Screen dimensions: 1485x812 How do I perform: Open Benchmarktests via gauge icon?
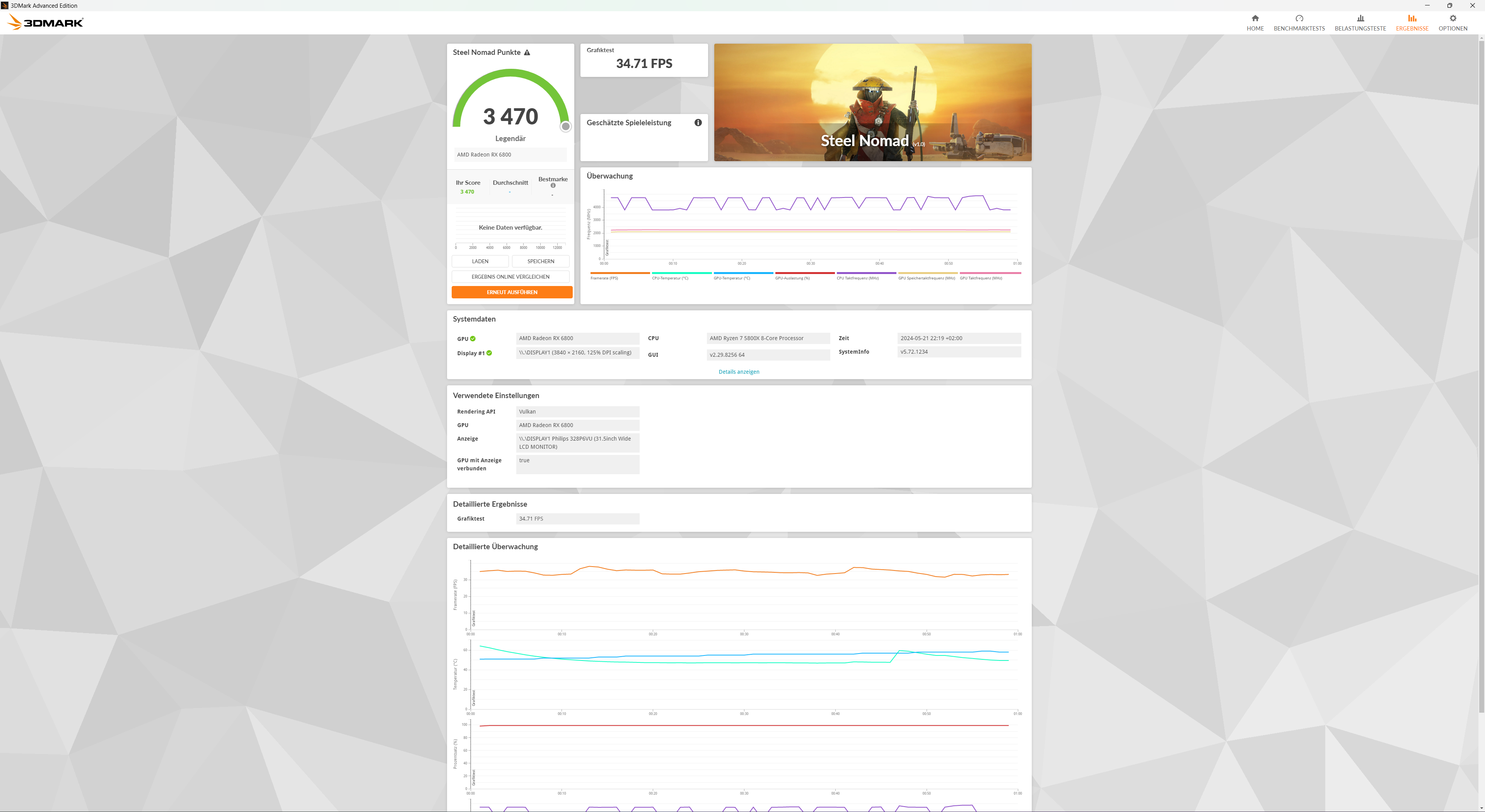click(x=1299, y=19)
